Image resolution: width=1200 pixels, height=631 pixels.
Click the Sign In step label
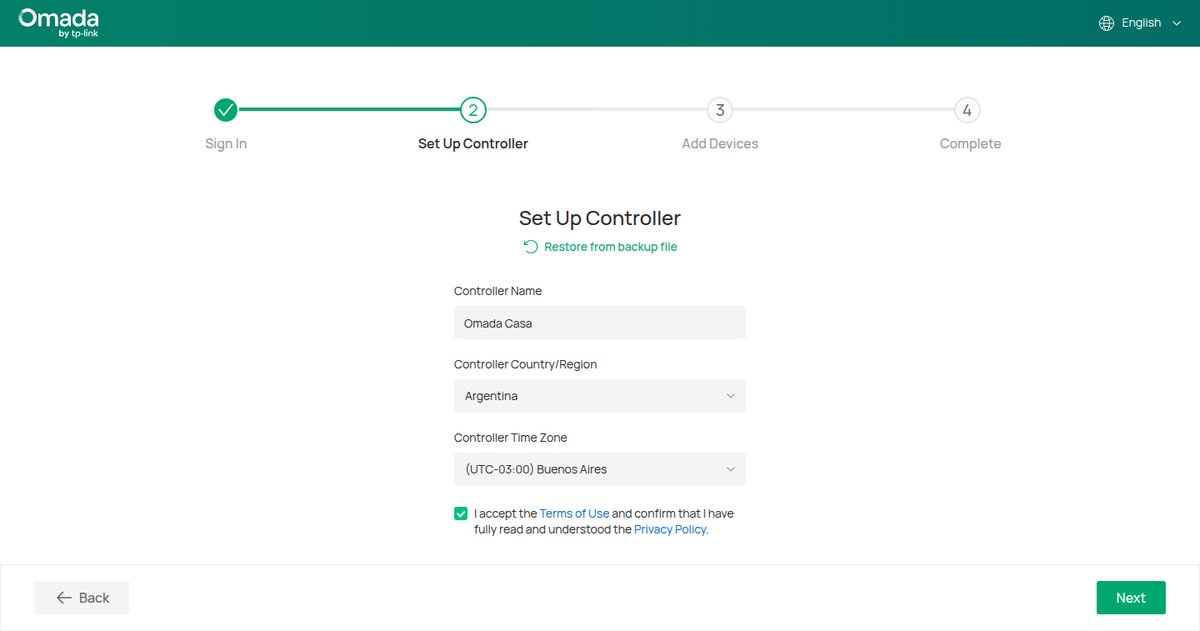point(226,144)
